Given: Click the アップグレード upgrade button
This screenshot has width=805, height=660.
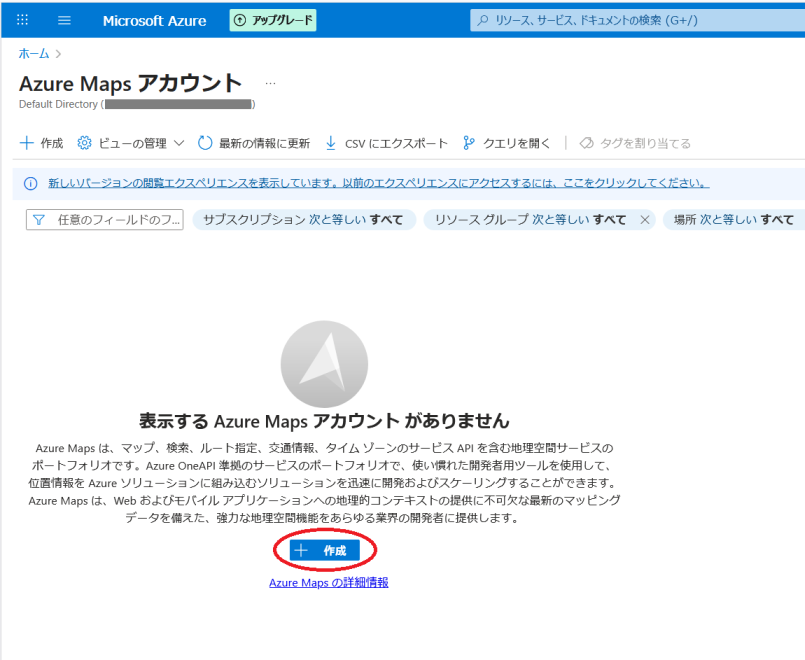Looking at the screenshot, I should pyautogui.click(x=273, y=20).
